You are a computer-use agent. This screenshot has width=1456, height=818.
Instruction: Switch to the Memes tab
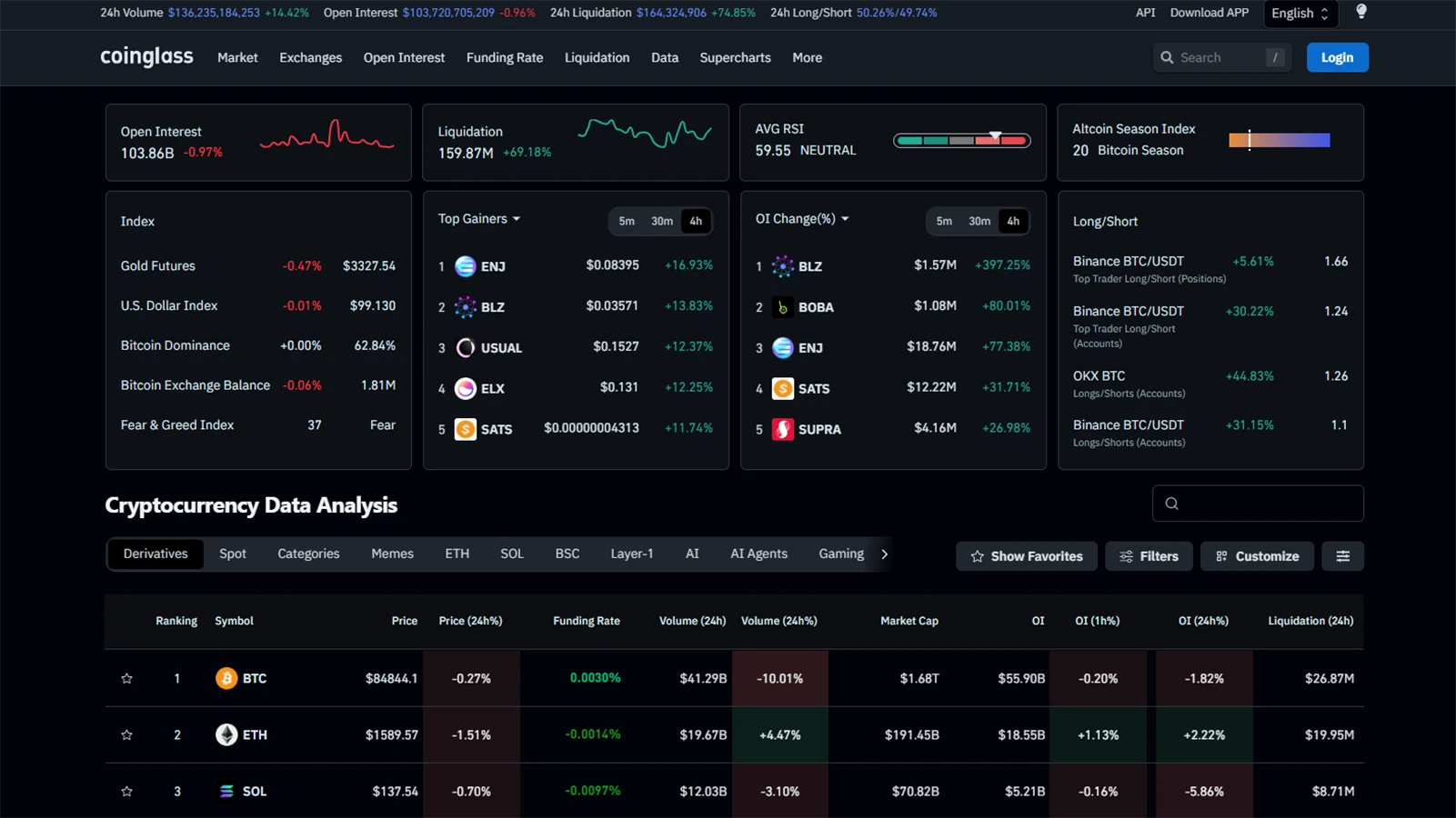click(x=392, y=554)
